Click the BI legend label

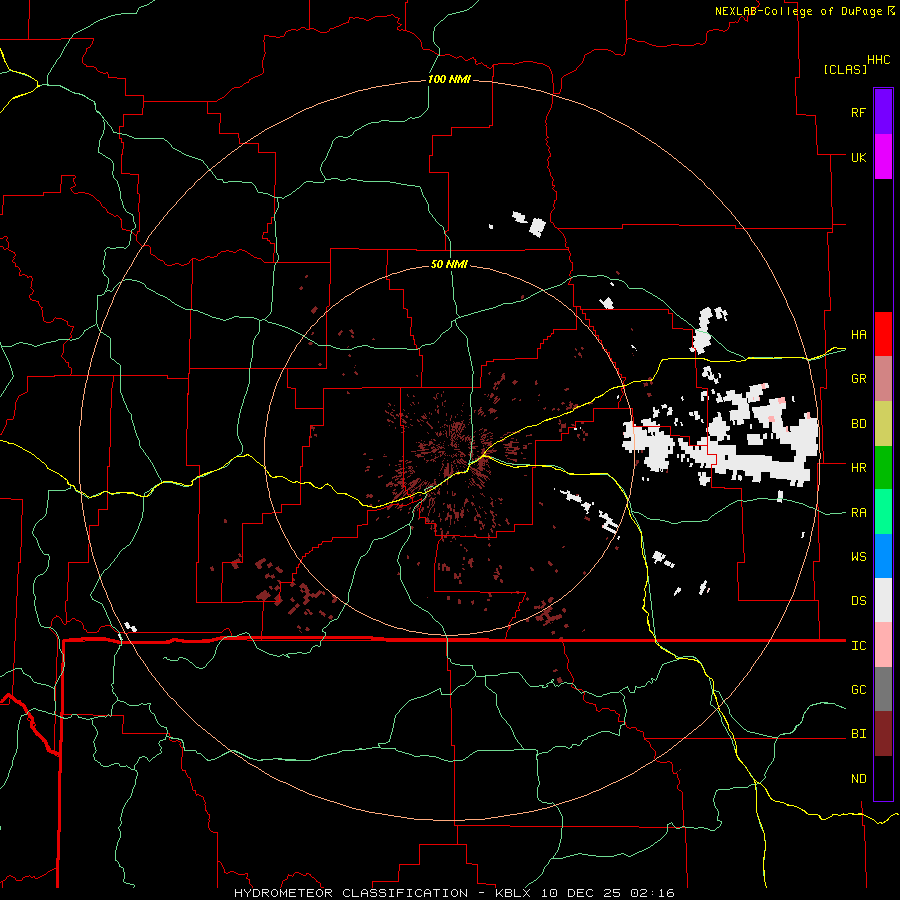pyautogui.click(x=858, y=734)
